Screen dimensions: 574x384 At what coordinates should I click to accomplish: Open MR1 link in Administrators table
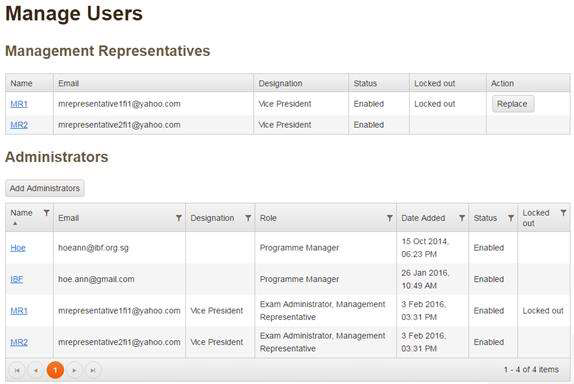pyautogui.click(x=19, y=311)
